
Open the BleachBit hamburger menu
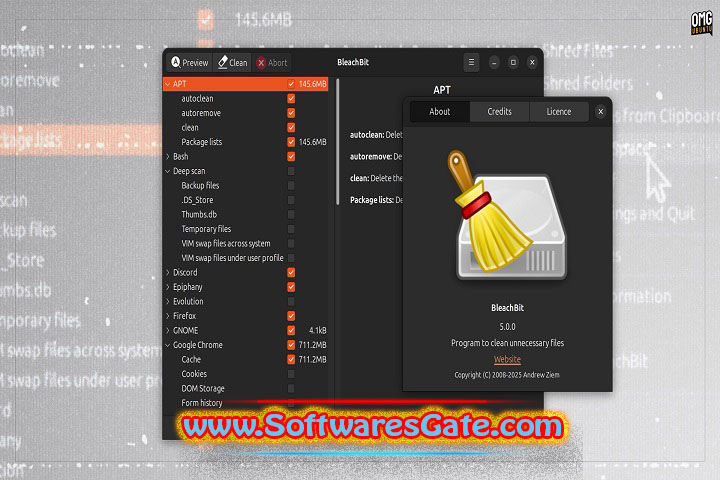point(471,62)
